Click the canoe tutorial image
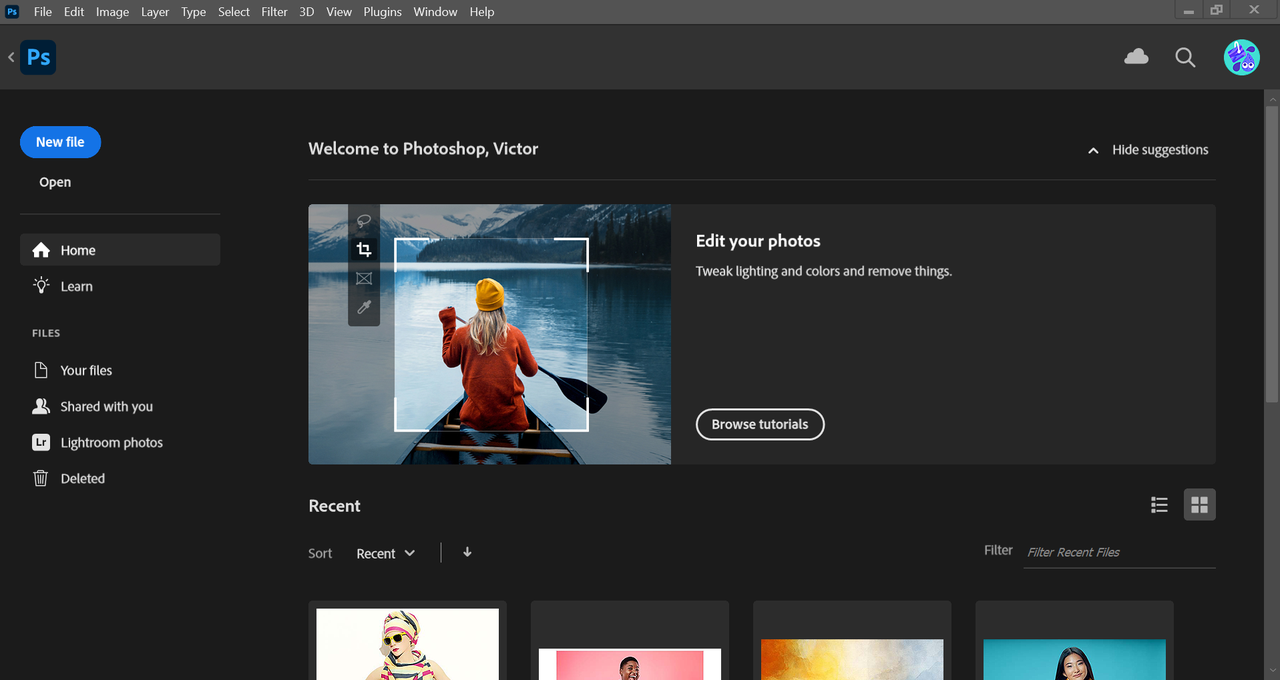 click(x=490, y=334)
